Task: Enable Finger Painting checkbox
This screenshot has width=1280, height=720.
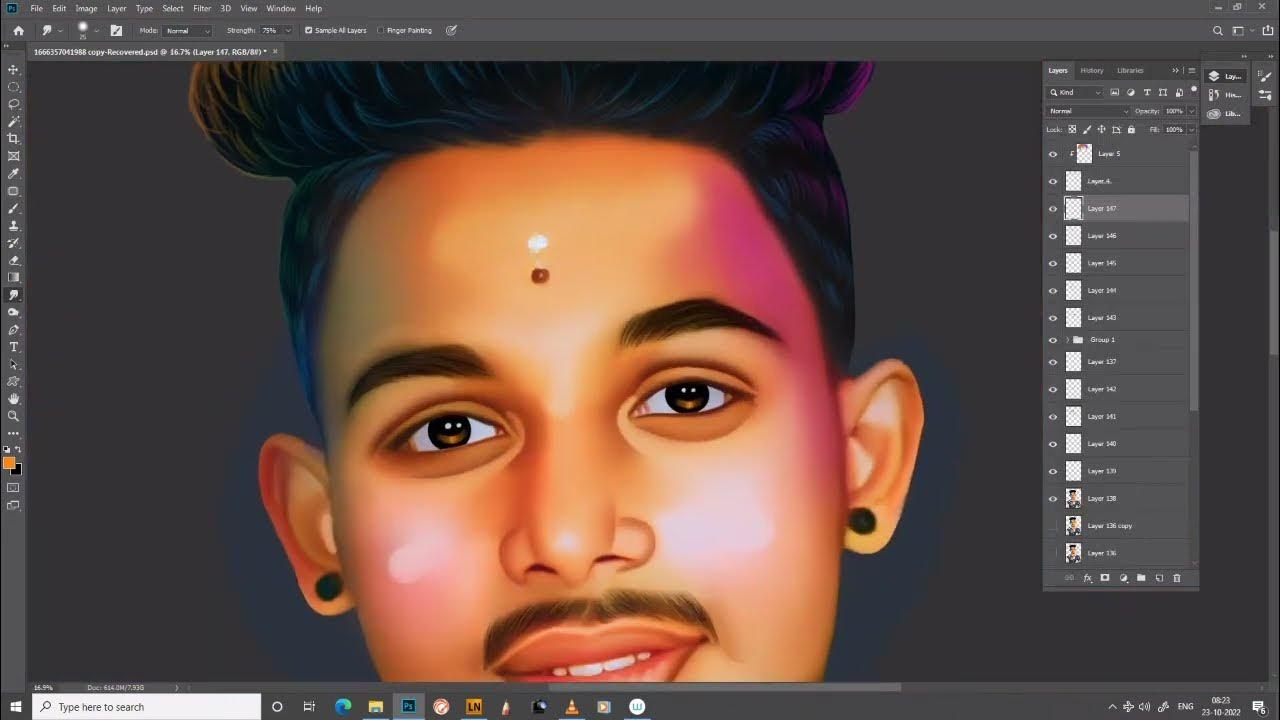Action: coord(381,31)
